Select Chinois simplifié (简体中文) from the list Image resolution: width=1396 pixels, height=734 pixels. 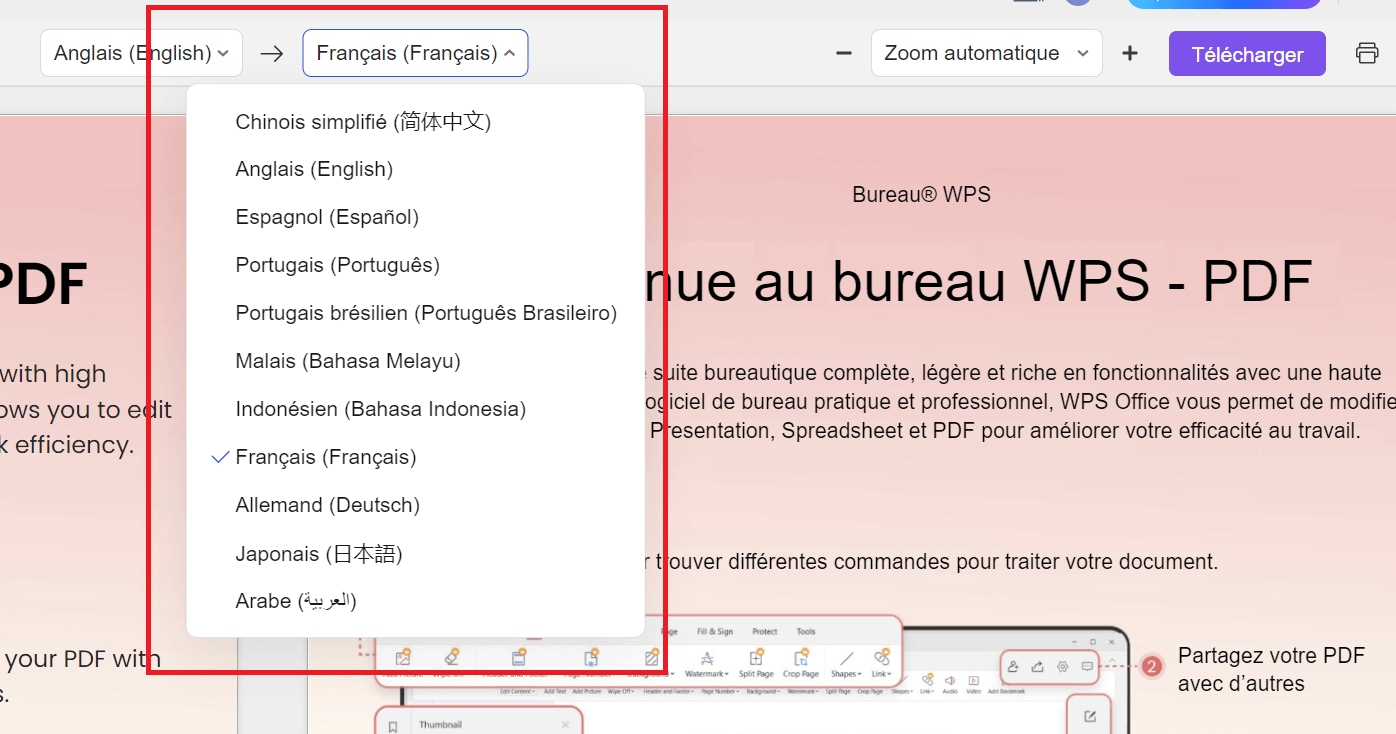(x=415, y=122)
